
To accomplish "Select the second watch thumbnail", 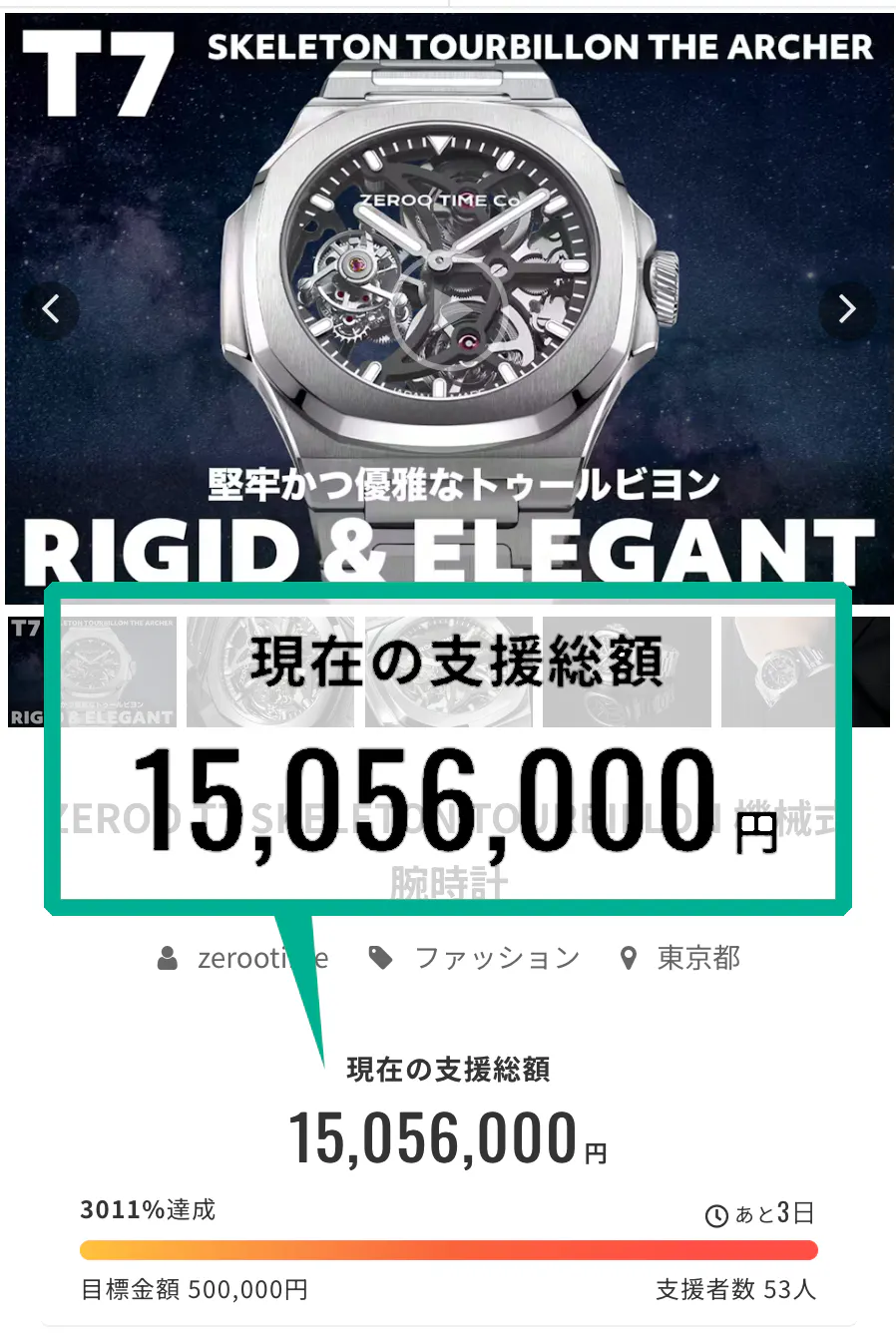I will tap(269, 671).
